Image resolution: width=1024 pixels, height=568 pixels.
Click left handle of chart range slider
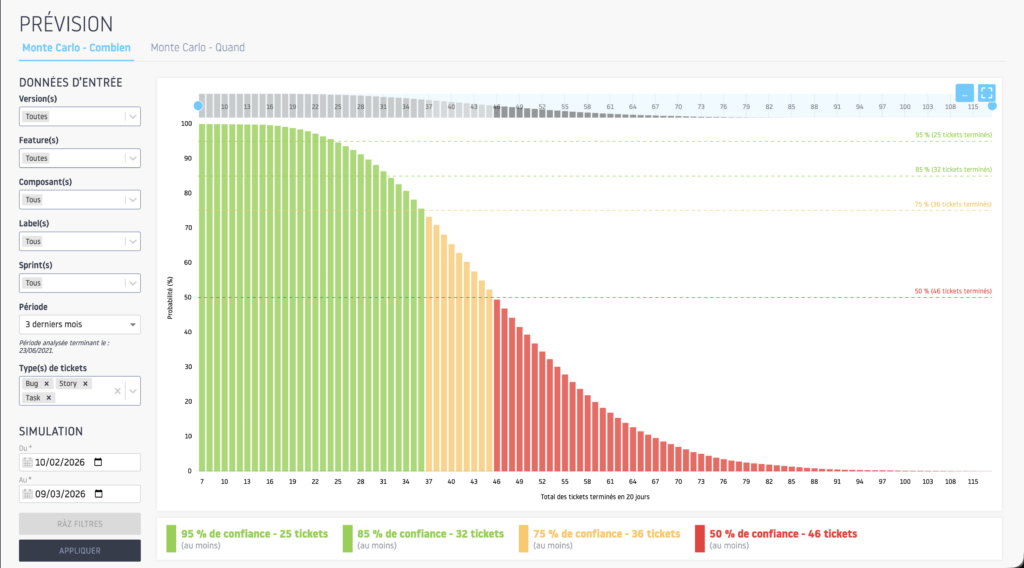(x=198, y=106)
